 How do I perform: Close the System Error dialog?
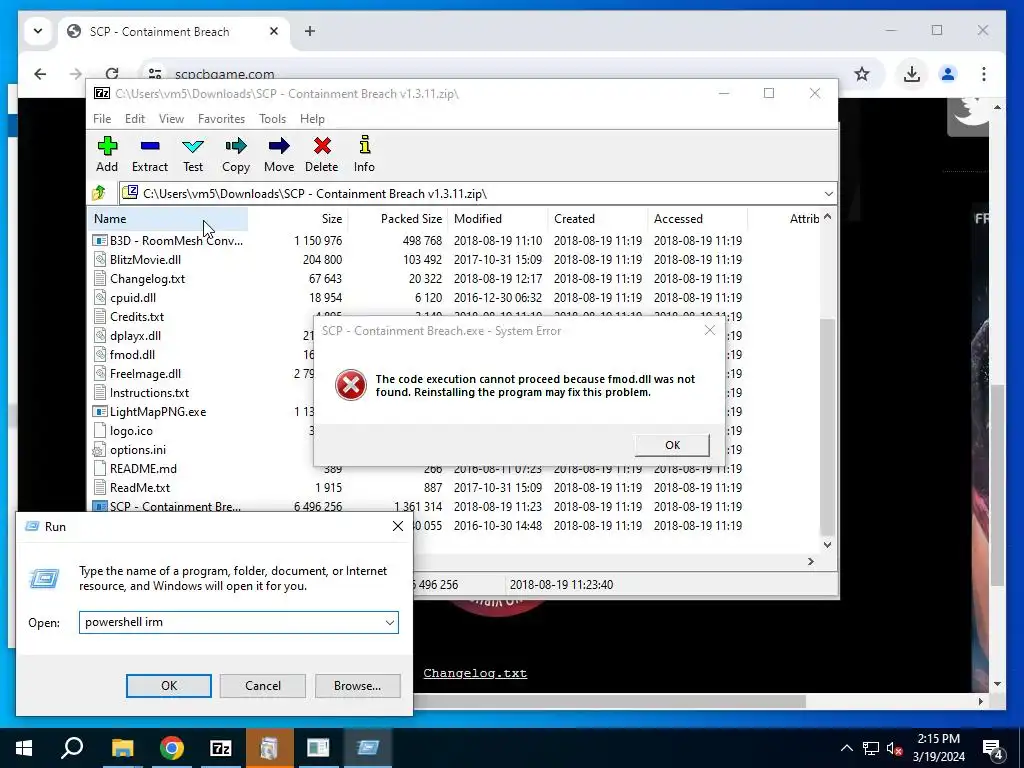point(710,330)
